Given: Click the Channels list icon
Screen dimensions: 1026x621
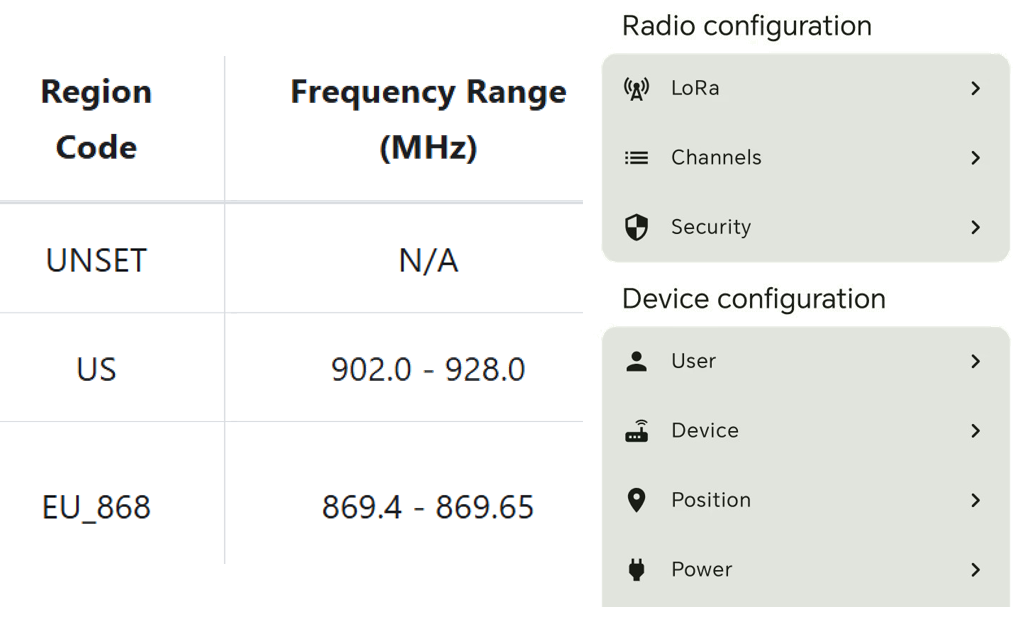Looking at the screenshot, I should (x=636, y=158).
